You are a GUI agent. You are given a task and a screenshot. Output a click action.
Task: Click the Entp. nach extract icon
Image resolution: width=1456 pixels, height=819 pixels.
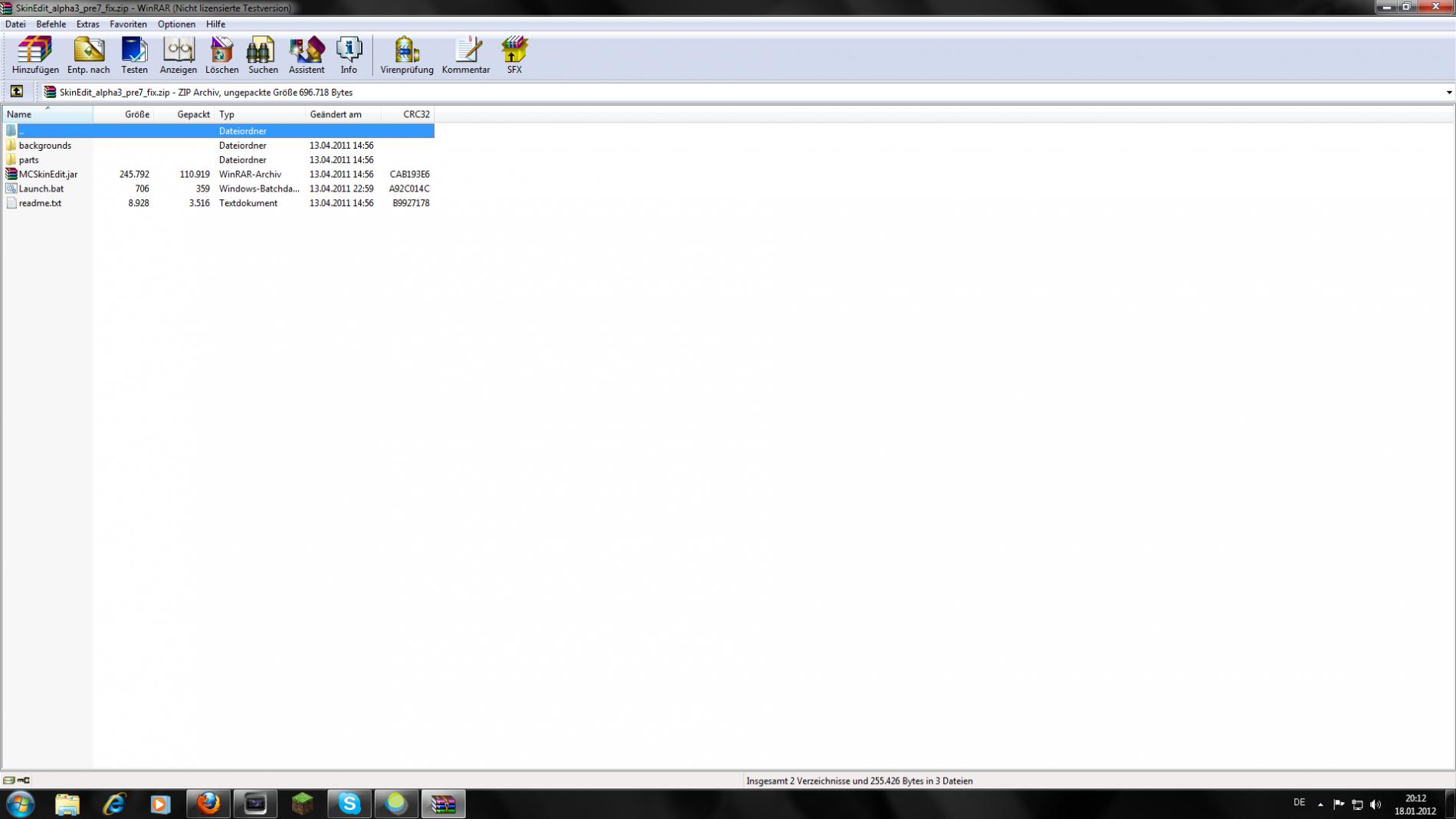[88, 54]
